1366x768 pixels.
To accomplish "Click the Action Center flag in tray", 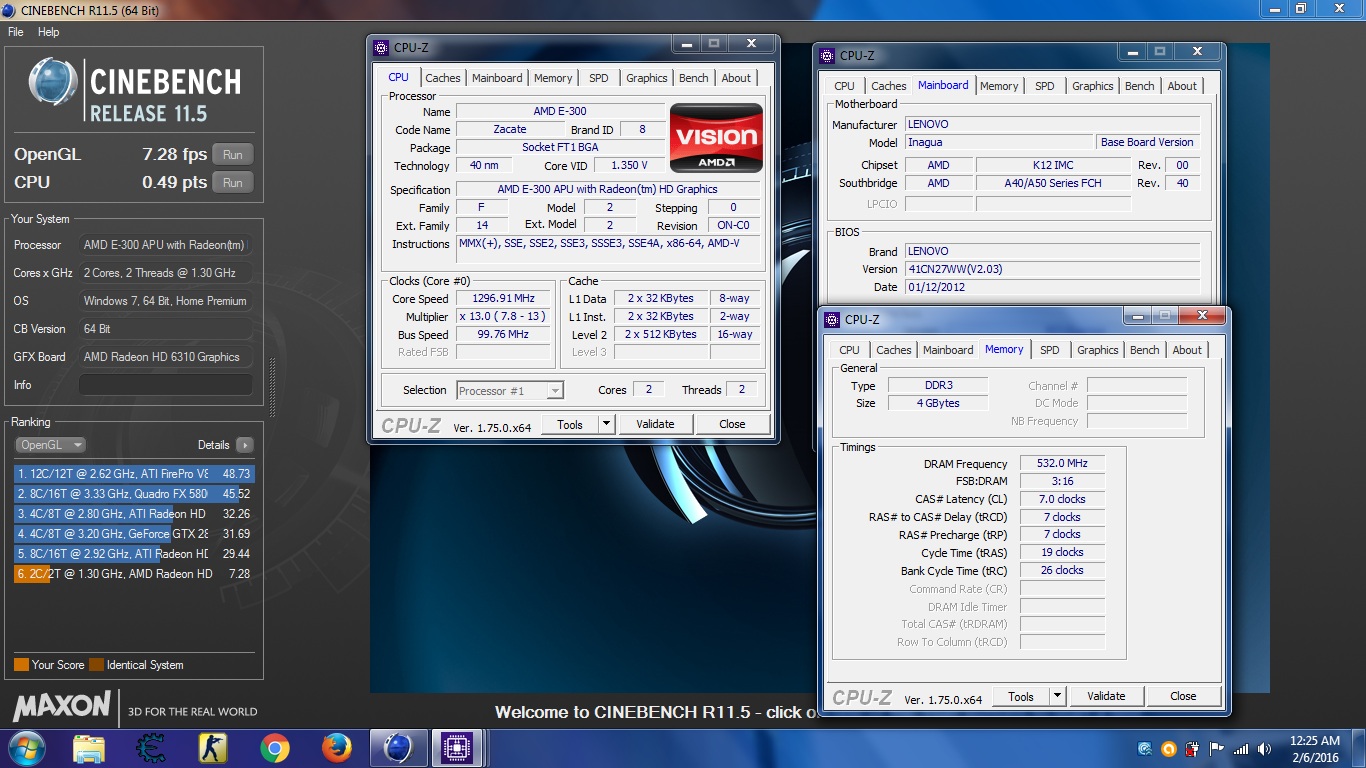I will (1217, 748).
